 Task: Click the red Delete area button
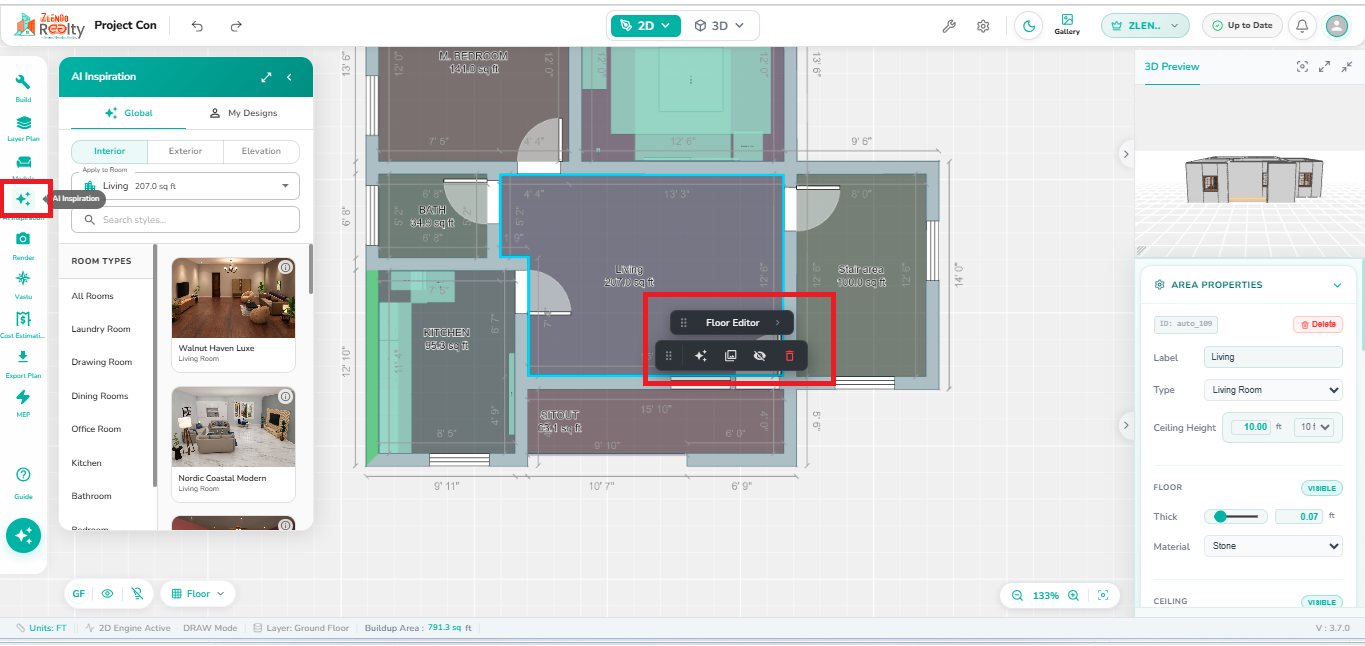tap(1318, 324)
